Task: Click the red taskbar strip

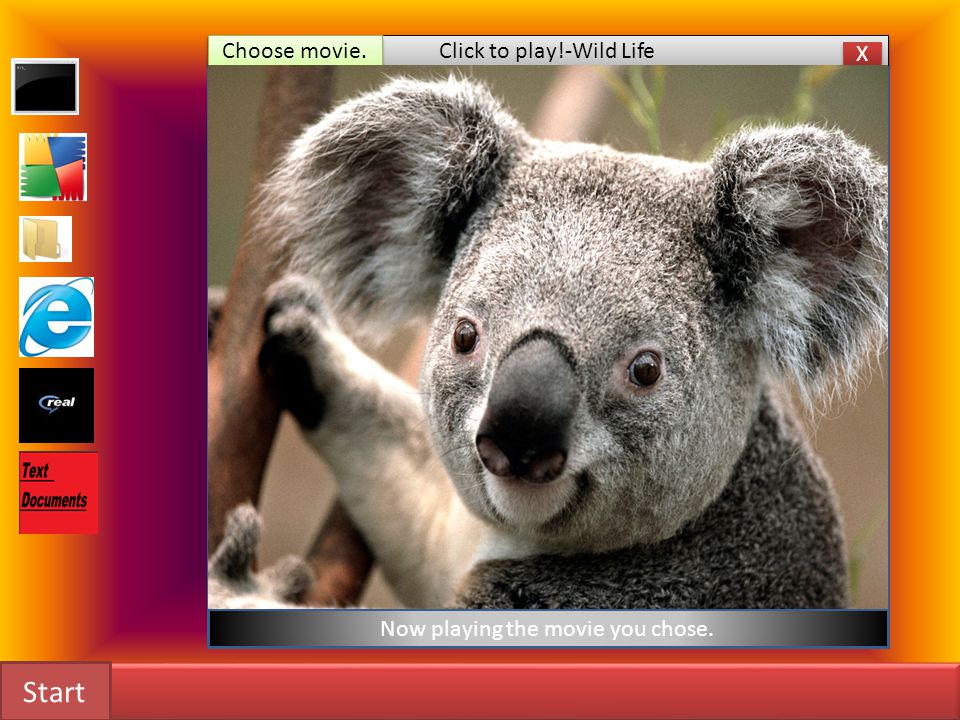Action: coord(536,691)
